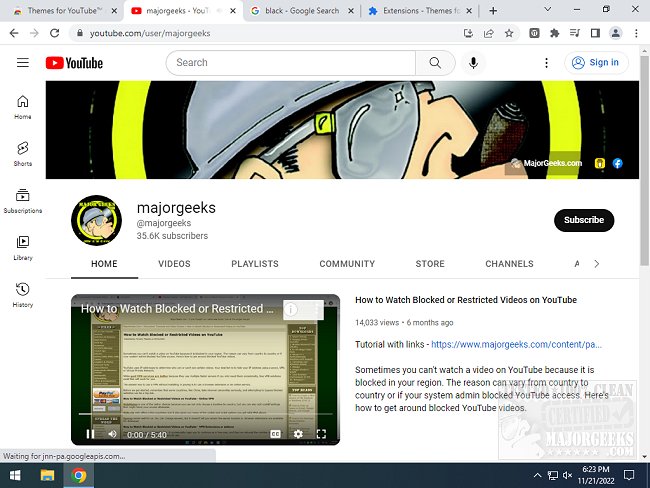Close the majorgeeks YouTube tab
The height and width of the screenshot is (488, 650).
[x=233, y=11]
